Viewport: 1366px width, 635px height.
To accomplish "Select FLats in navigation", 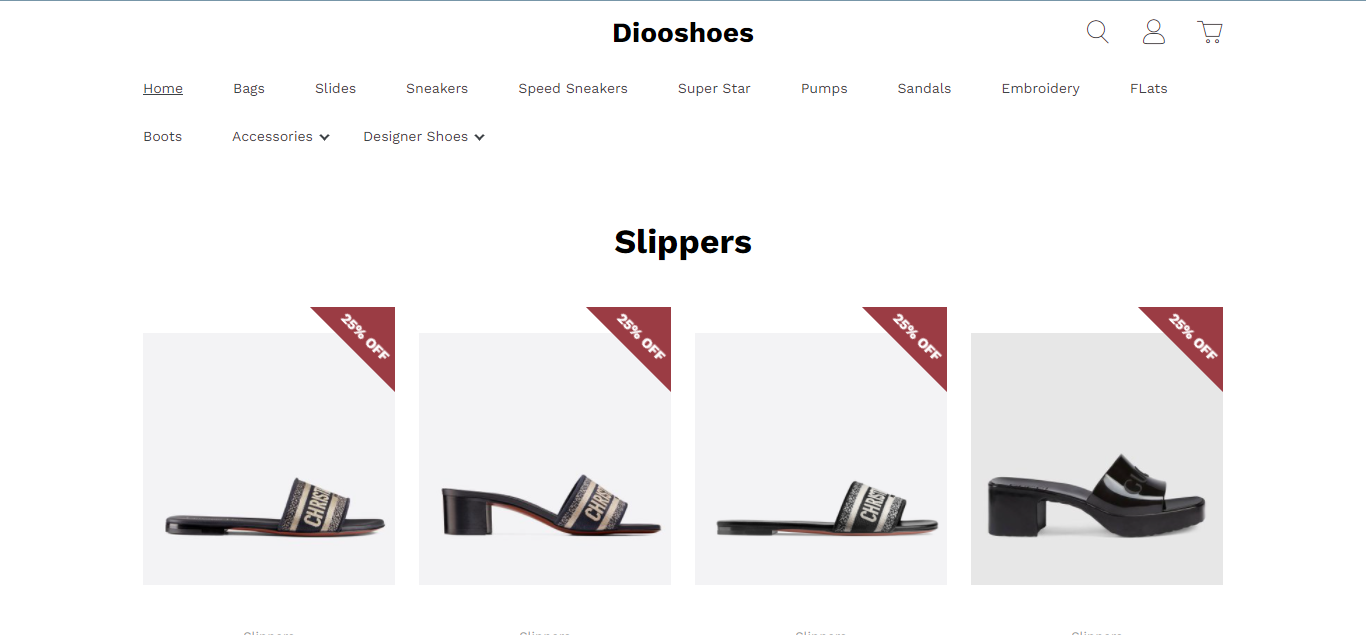I will 1149,88.
